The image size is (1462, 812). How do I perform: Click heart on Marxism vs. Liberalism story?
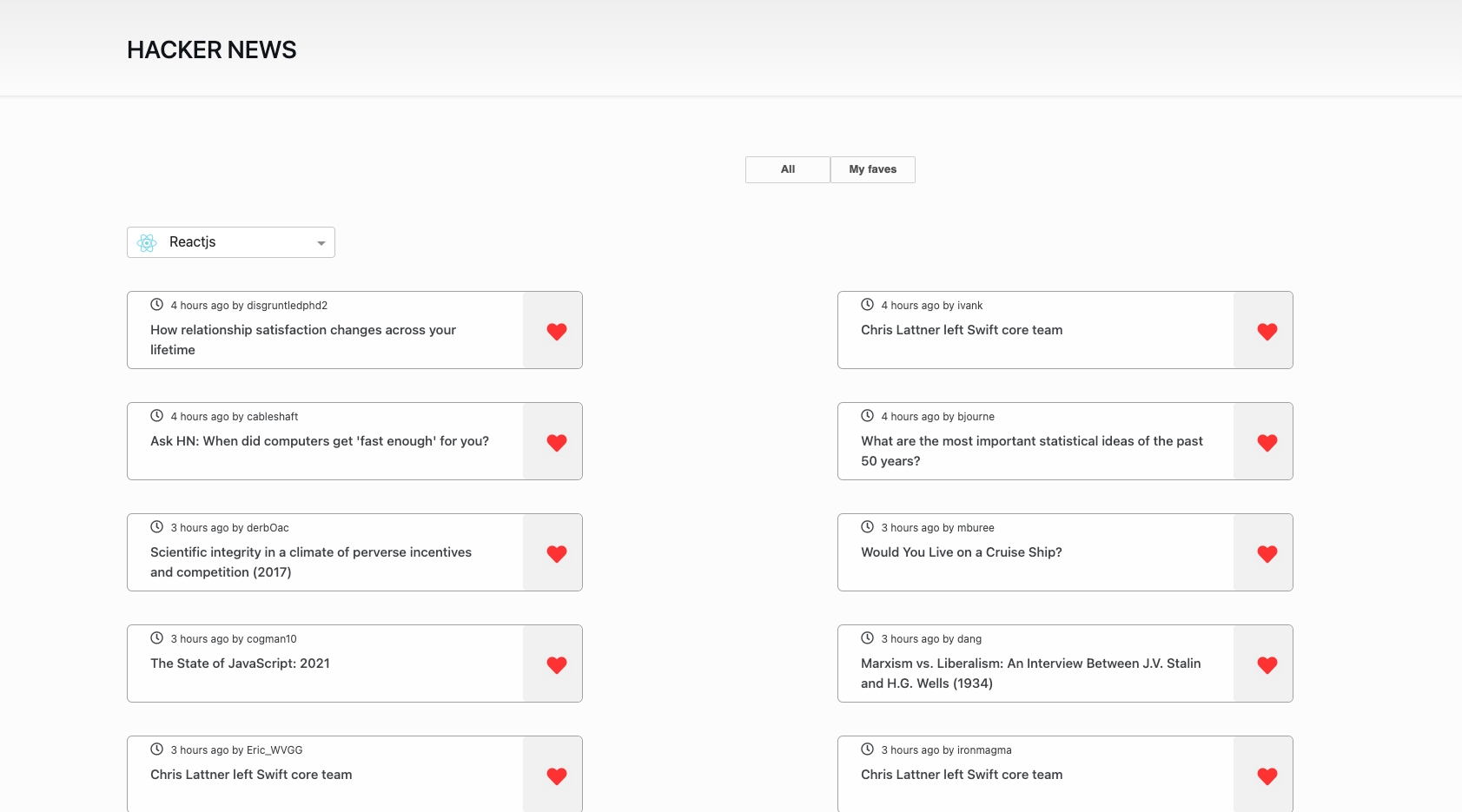point(1267,664)
